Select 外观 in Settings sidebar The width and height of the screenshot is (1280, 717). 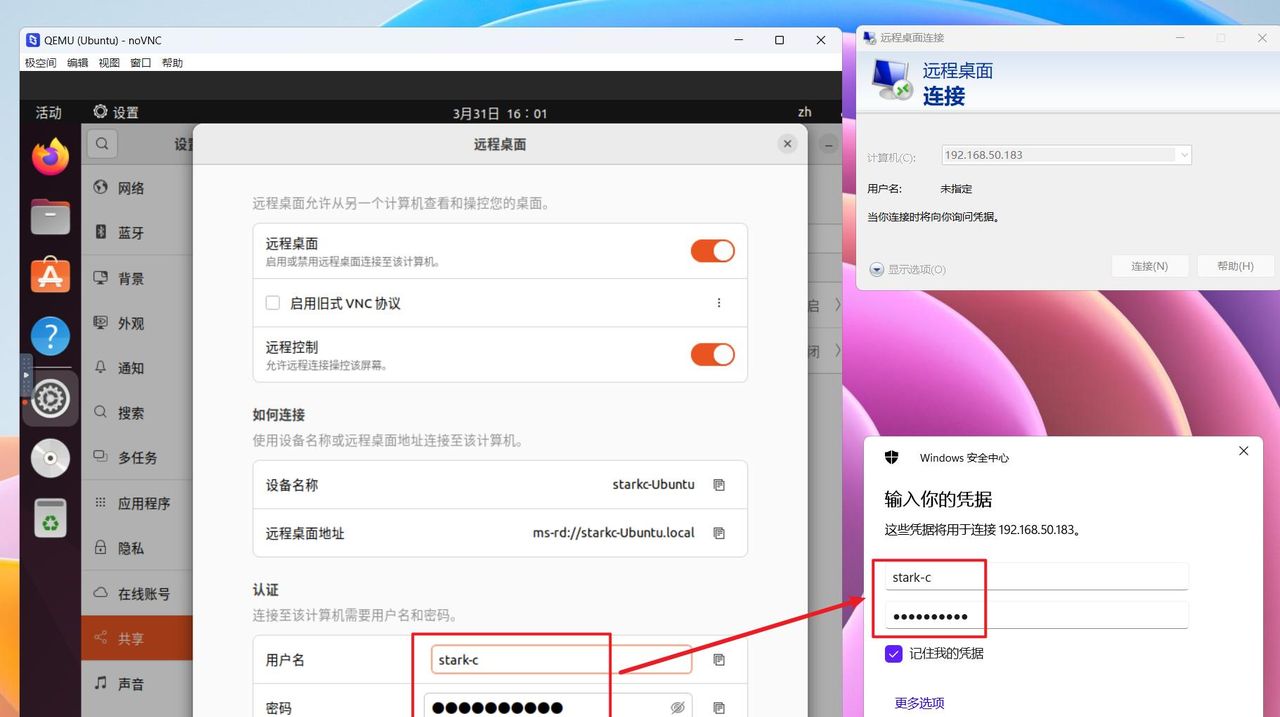(137, 323)
